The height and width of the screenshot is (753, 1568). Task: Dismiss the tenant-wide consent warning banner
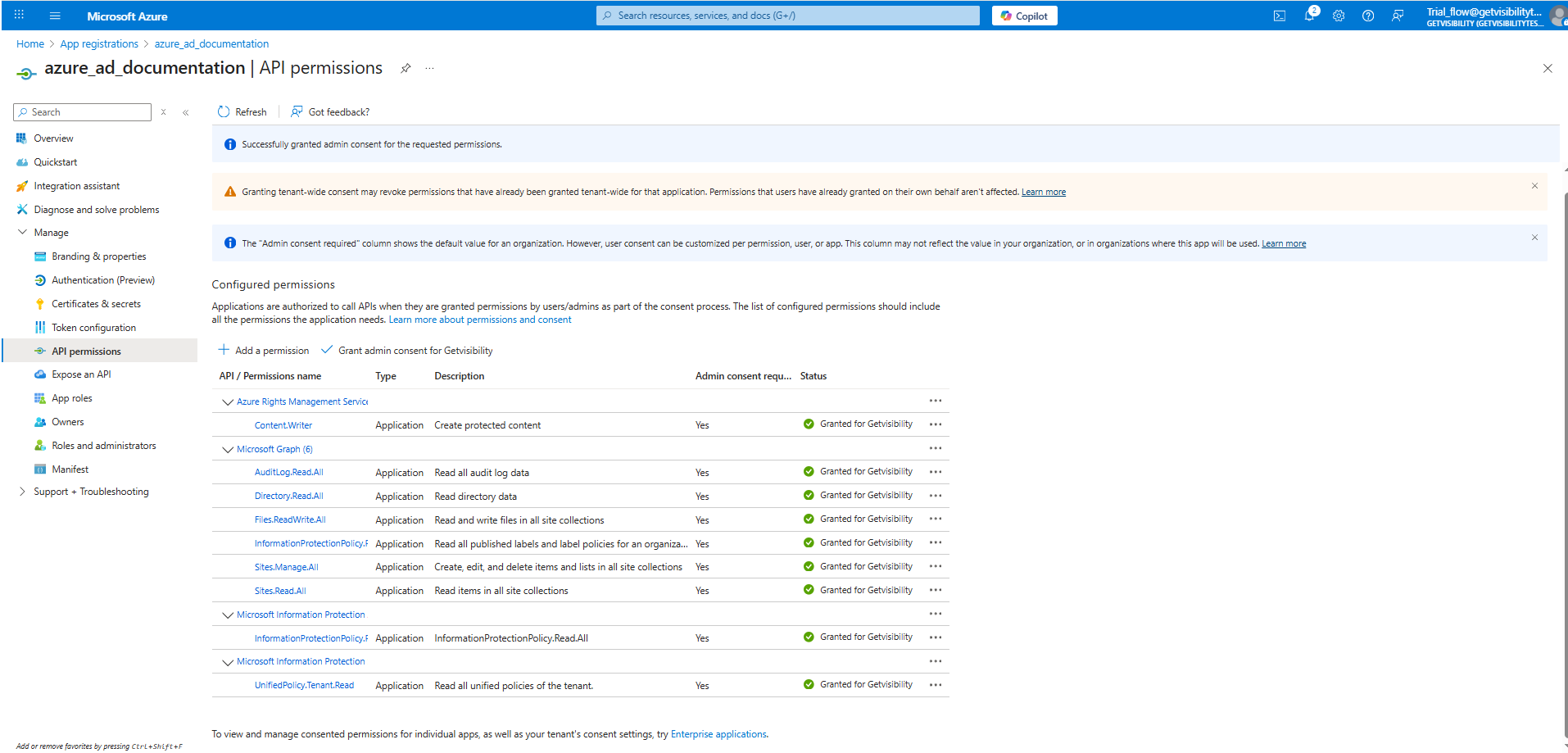(x=1534, y=186)
